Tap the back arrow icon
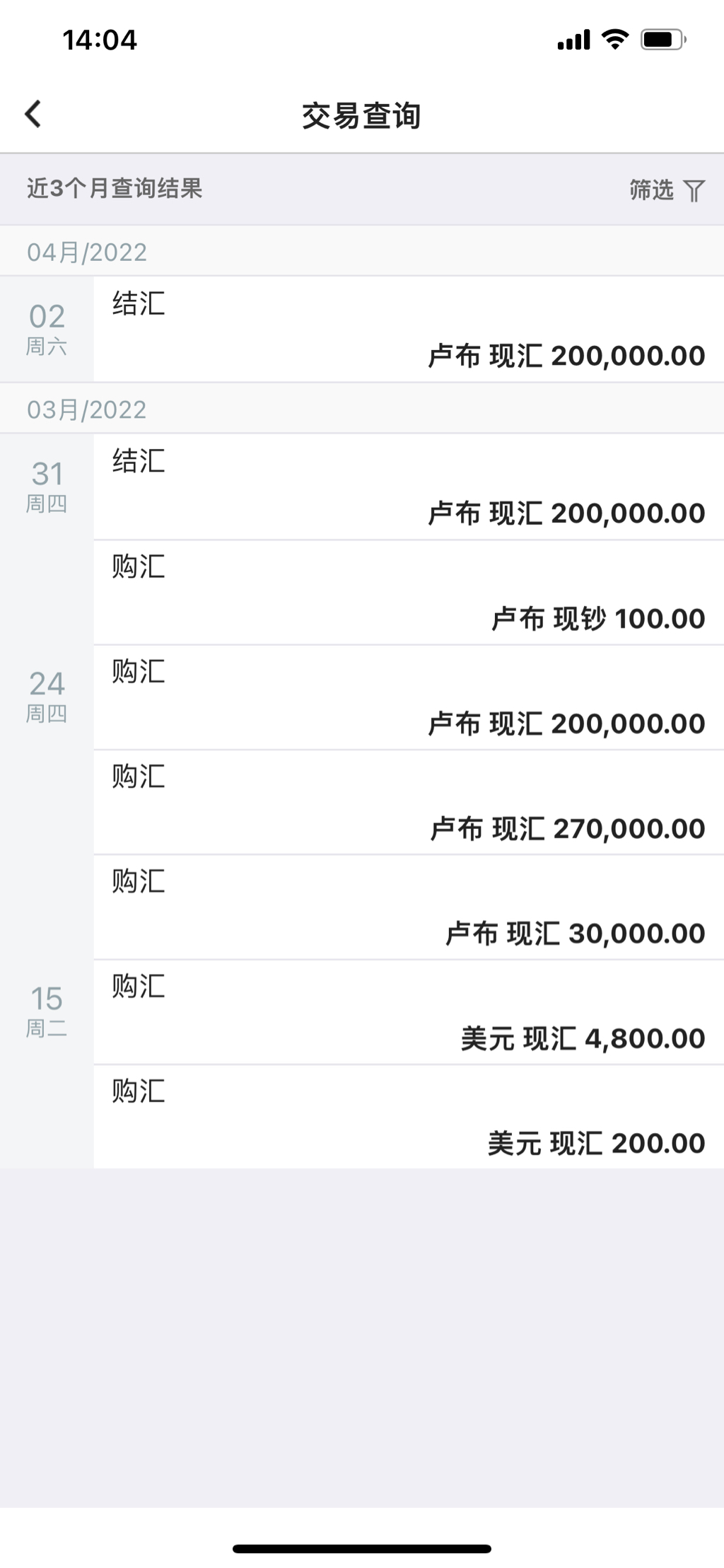The image size is (724, 1568). (x=33, y=114)
